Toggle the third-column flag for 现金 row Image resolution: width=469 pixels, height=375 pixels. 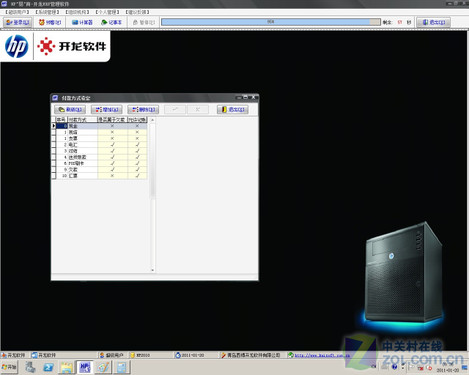[112, 126]
